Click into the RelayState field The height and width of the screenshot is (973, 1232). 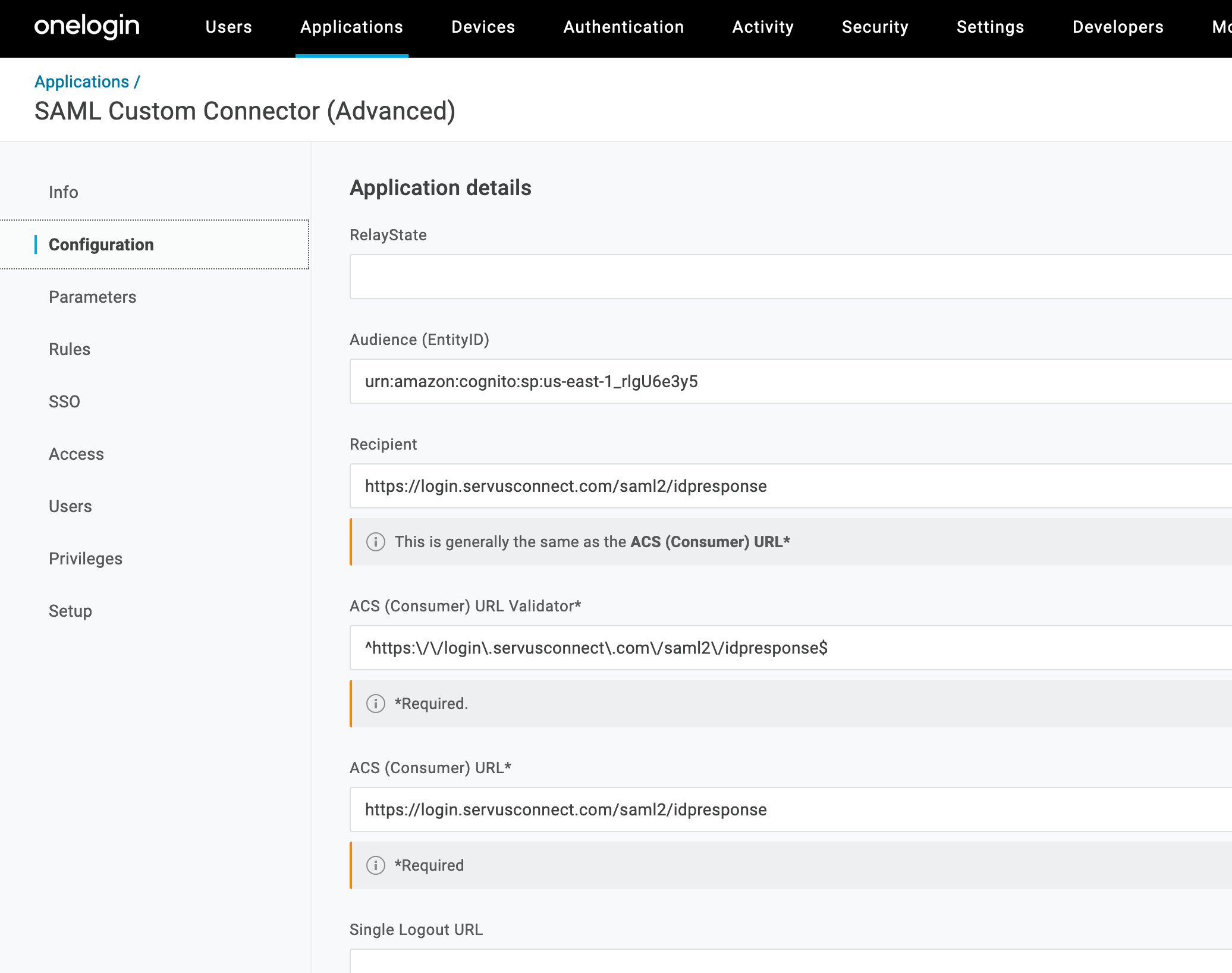(790, 277)
